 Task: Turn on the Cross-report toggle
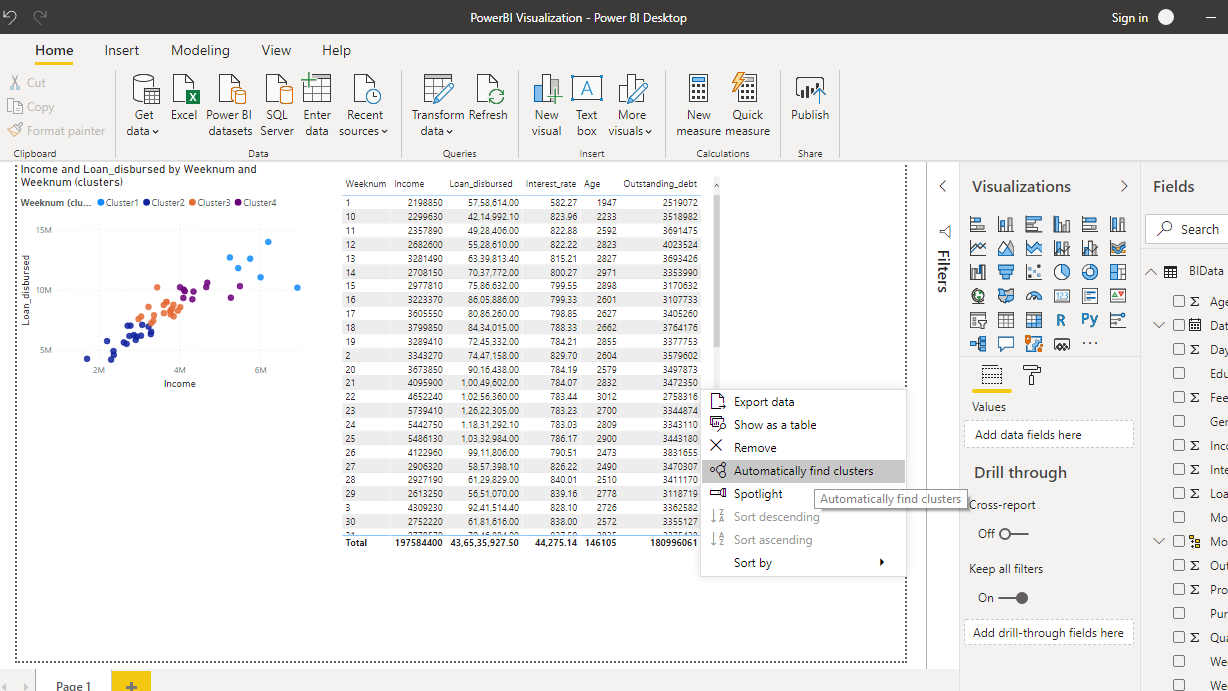1014,533
